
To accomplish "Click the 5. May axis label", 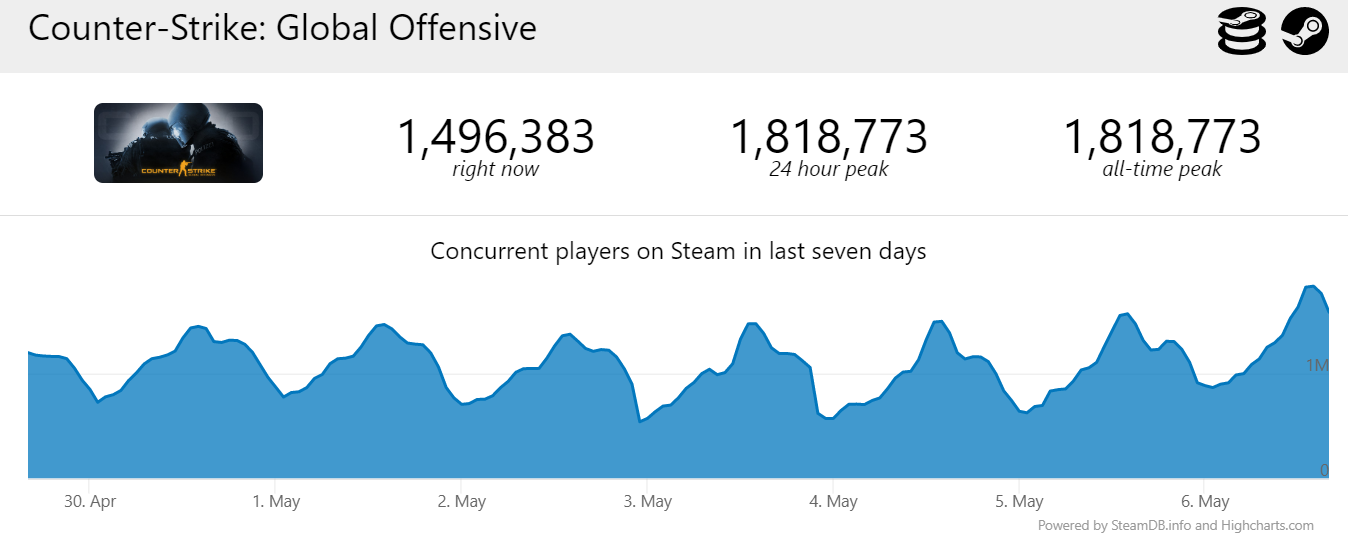I will (x=1019, y=501).
